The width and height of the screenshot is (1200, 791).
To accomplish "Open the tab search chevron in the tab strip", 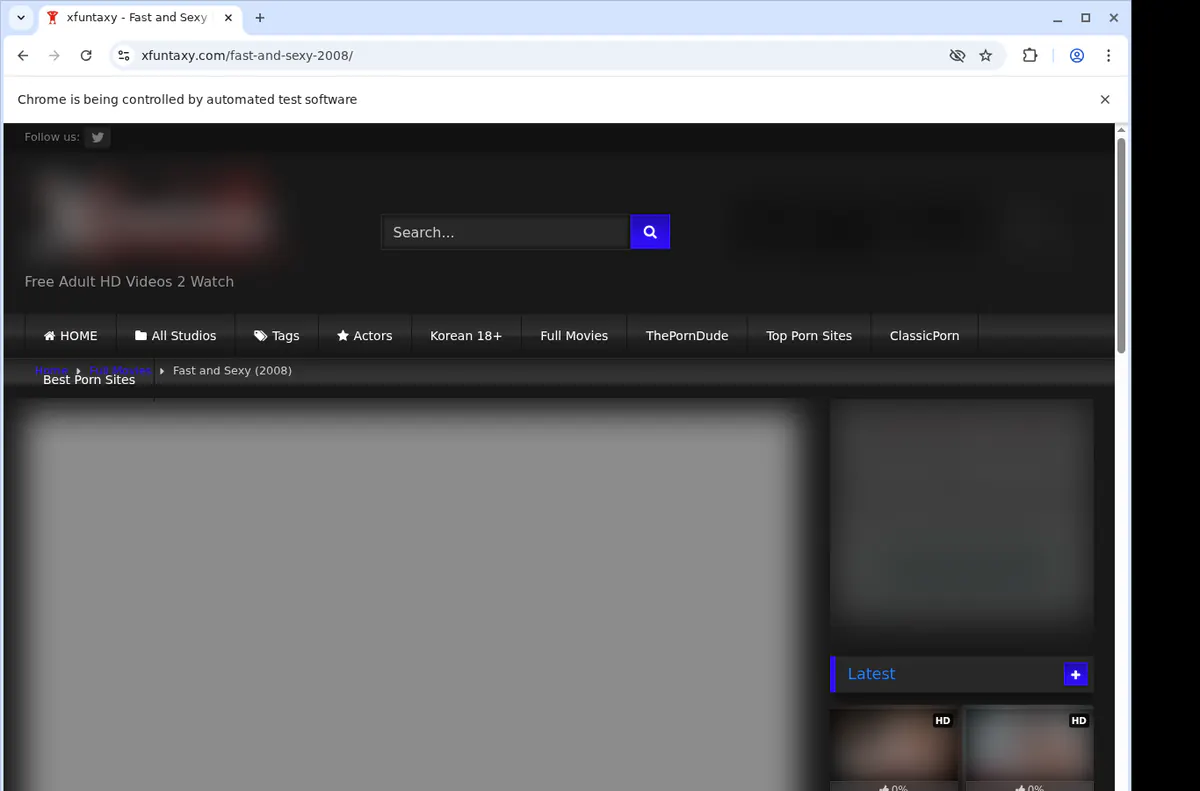I will click(21, 18).
